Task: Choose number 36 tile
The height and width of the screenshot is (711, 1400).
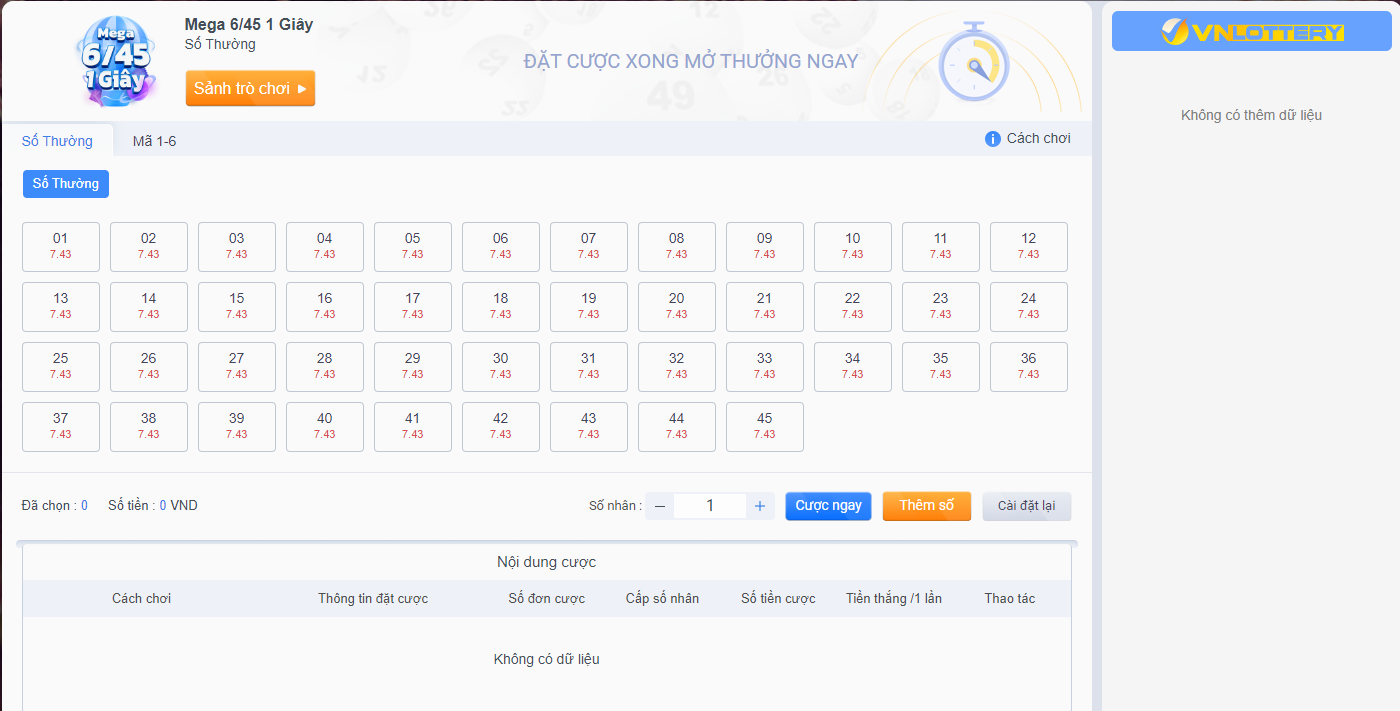Action: 1028,366
